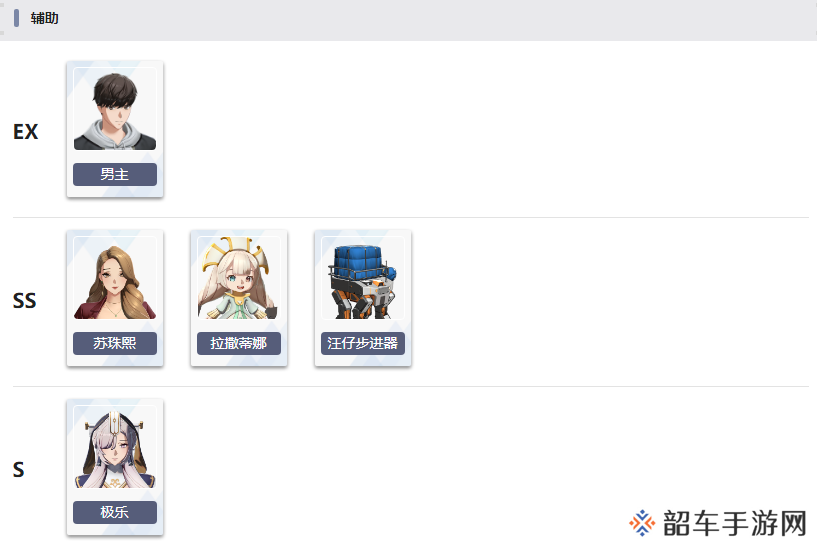
Task: Select the EX tier label
Action: point(26,132)
